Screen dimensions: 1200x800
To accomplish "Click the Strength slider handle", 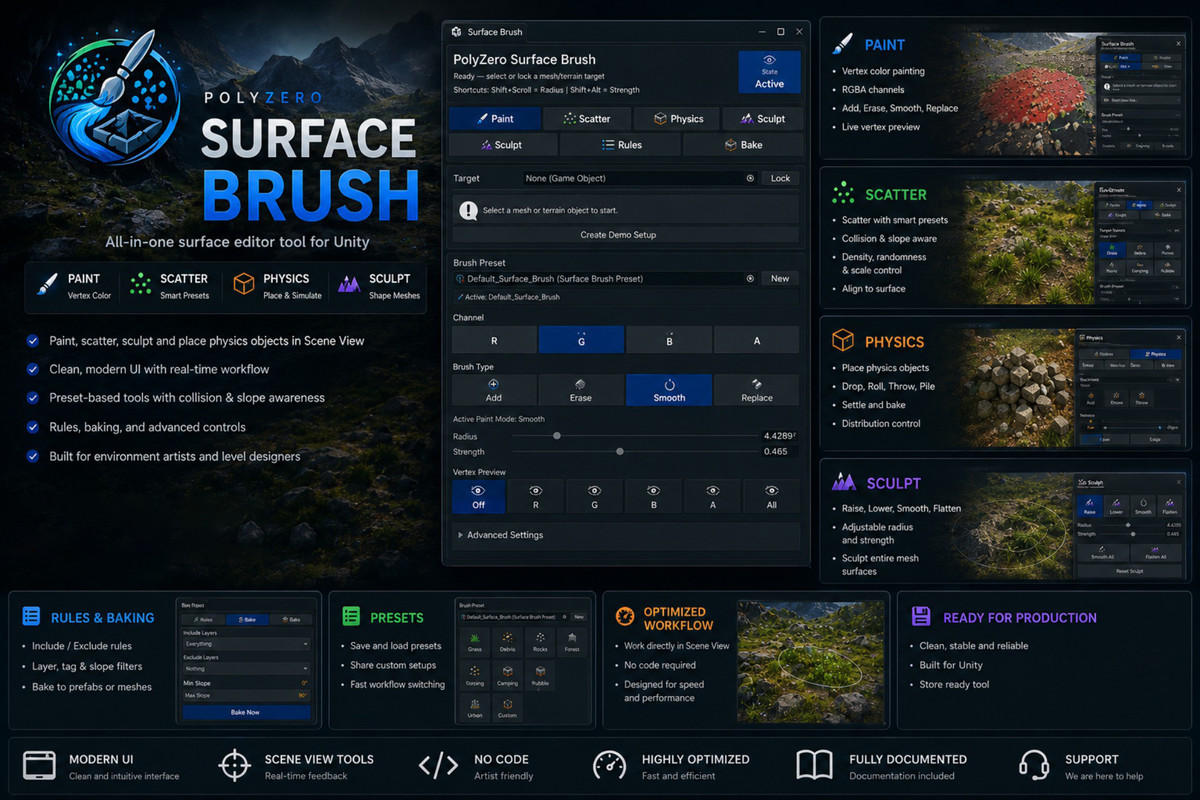I will pyautogui.click(x=620, y=452).
